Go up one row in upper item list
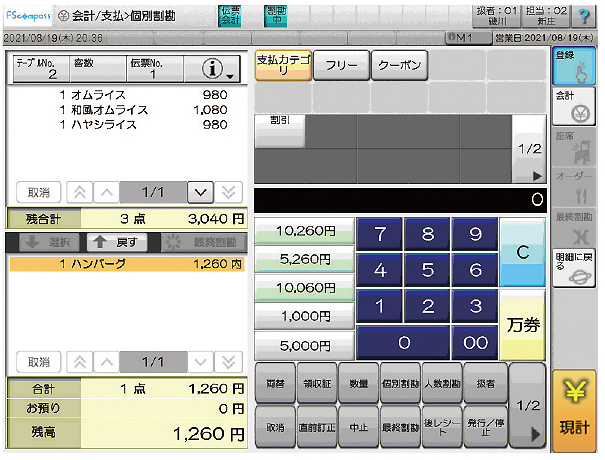The image size is (605, 460). point(106,192)
